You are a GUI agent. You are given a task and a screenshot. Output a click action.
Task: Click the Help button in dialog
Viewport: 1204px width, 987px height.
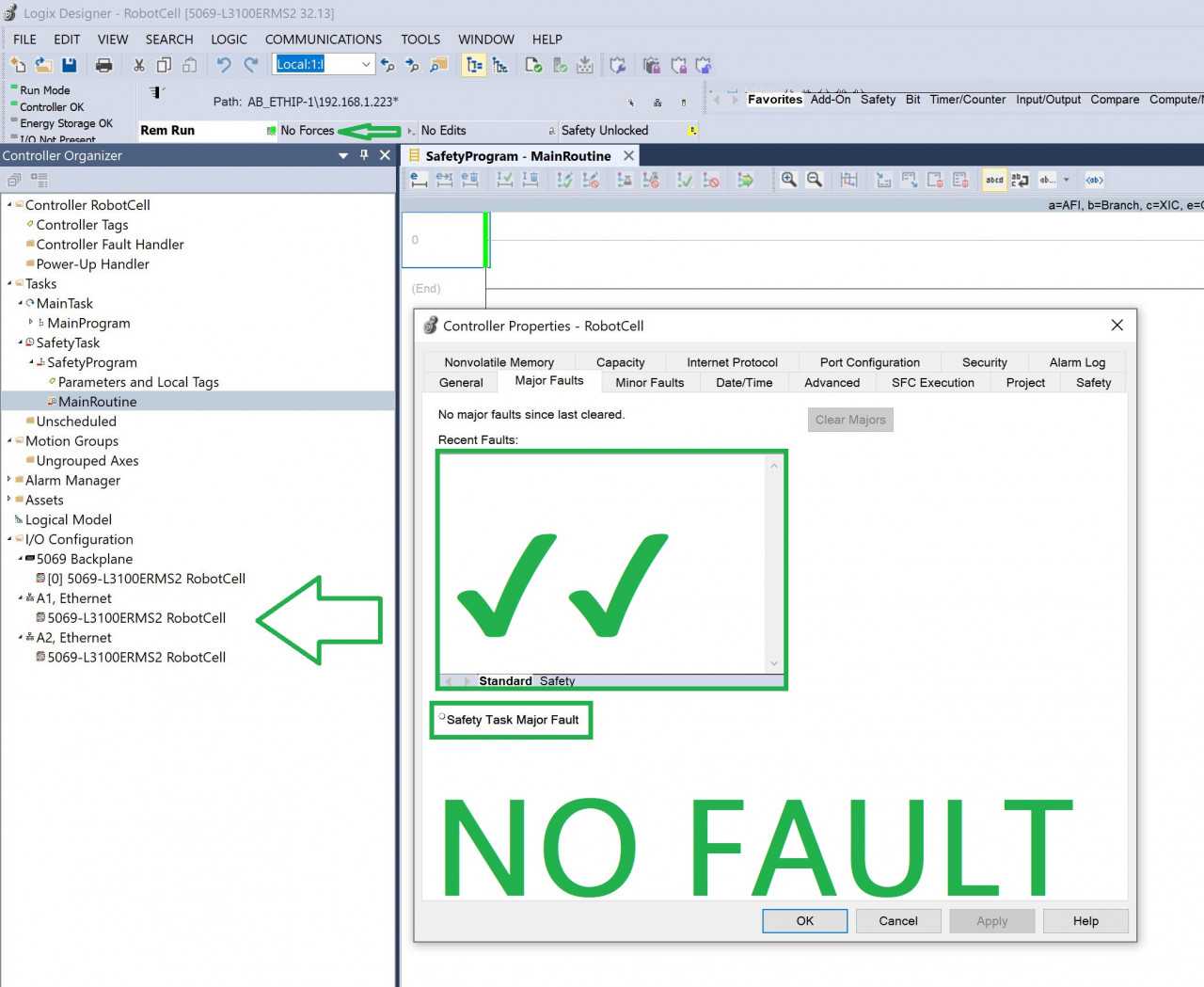pyautogui.click(x=1085, y=921)
